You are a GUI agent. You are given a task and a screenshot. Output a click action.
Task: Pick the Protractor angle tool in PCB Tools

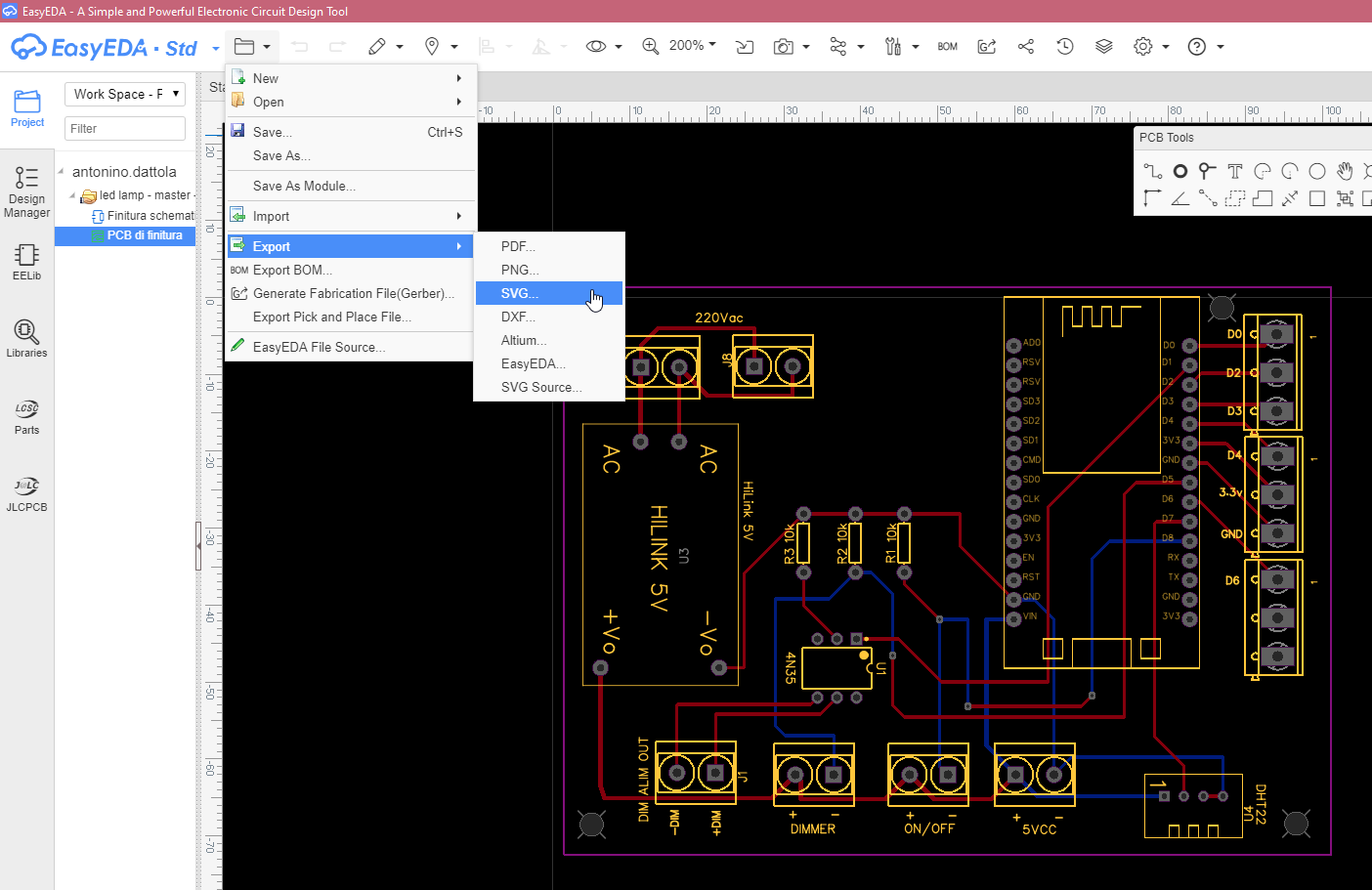tap(1180, 198)
